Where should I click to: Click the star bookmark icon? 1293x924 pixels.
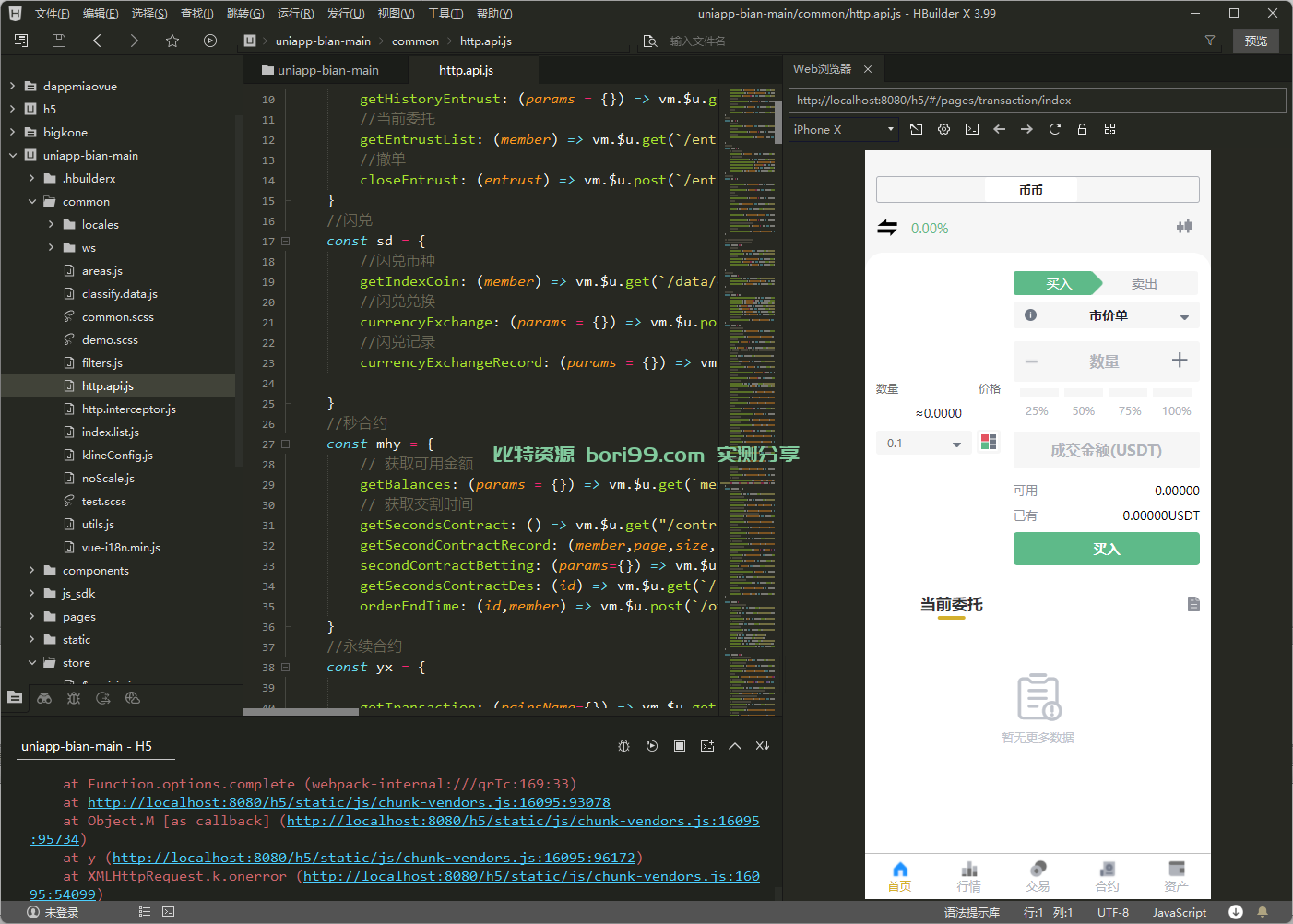tap(172, 41)
